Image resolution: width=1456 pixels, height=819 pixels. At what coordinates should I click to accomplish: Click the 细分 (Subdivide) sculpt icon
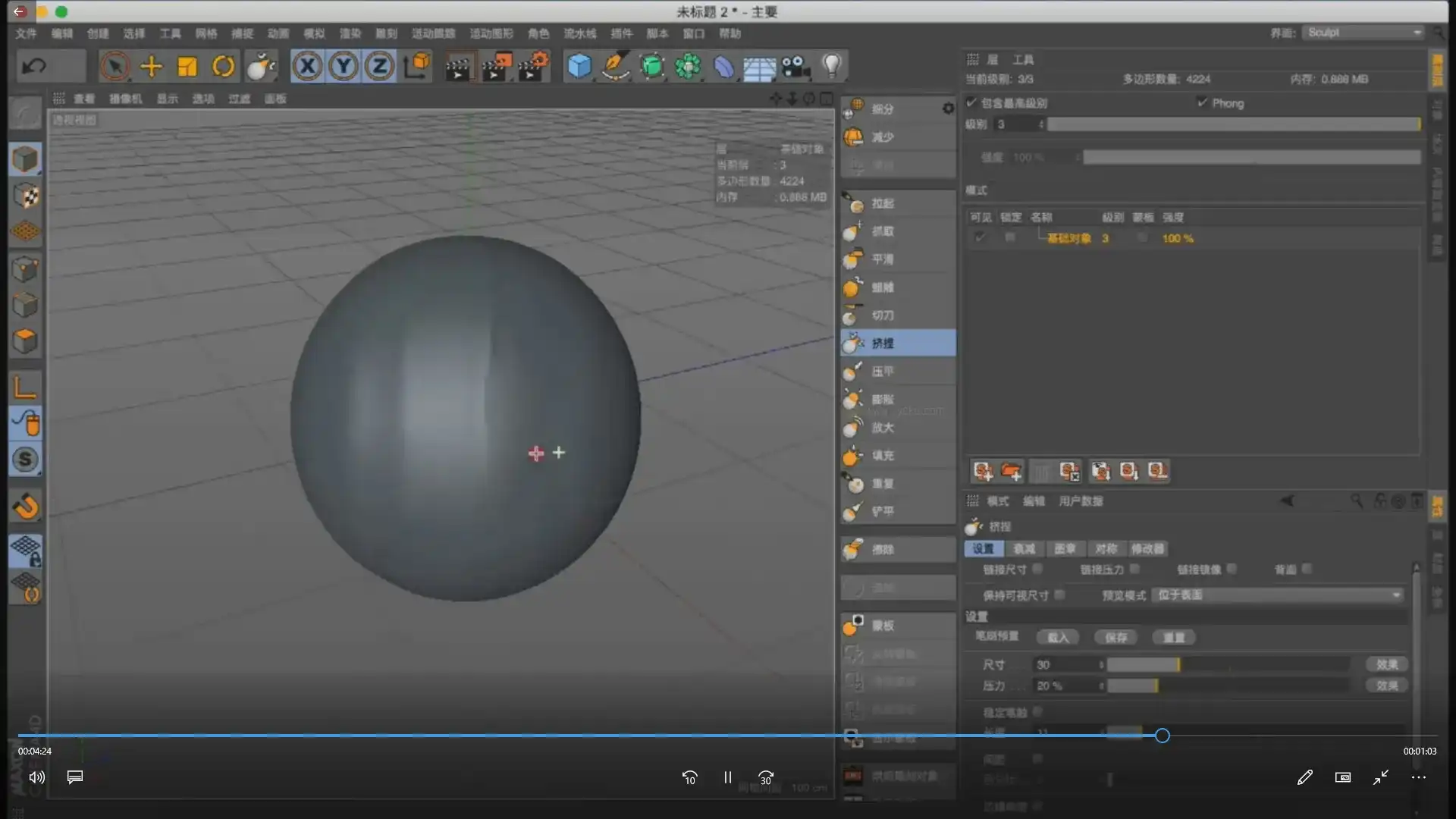[855, 108]
